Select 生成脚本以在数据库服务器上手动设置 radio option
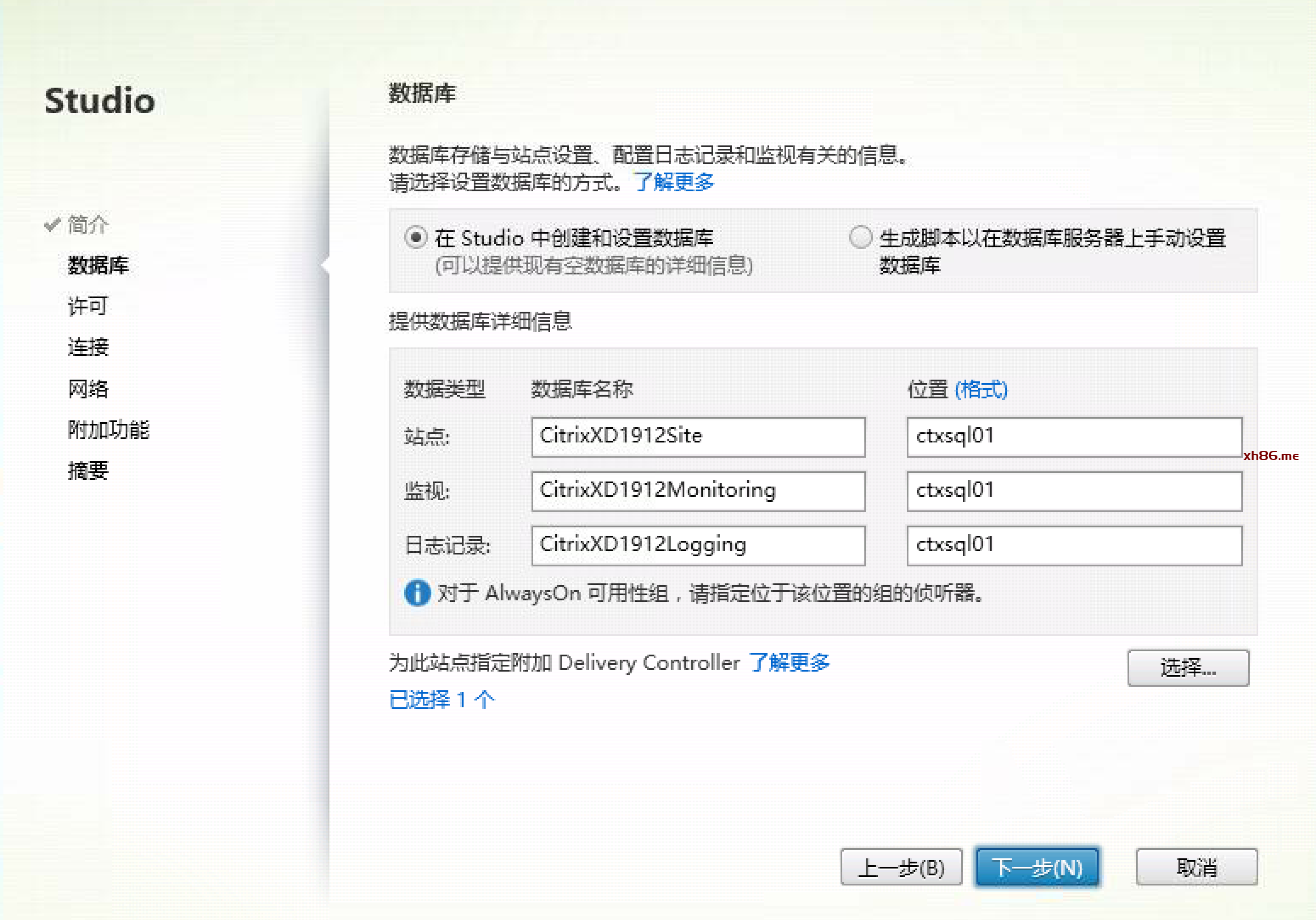 [860, 237]
